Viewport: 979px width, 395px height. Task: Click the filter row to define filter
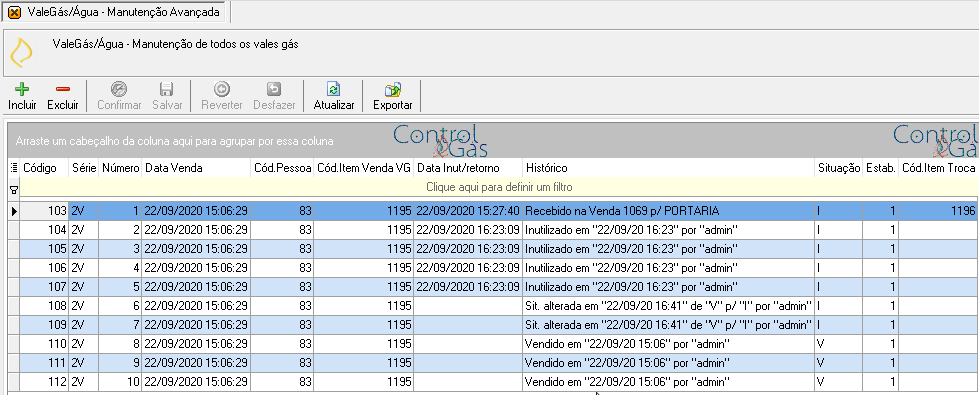click(499, 187)
